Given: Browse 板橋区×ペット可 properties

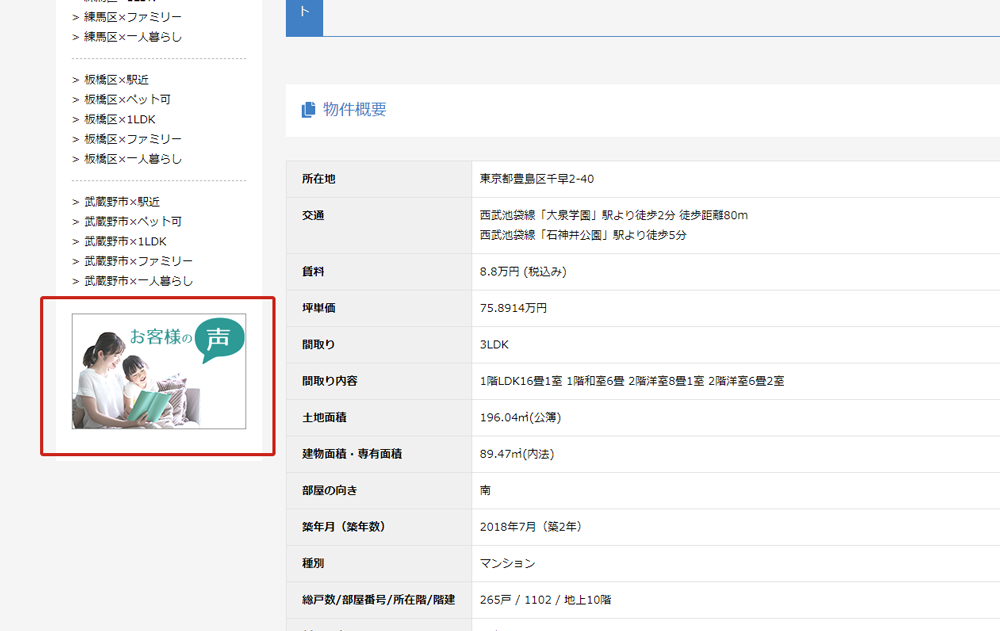Looking at the screenshot, I should pos(127,99).
